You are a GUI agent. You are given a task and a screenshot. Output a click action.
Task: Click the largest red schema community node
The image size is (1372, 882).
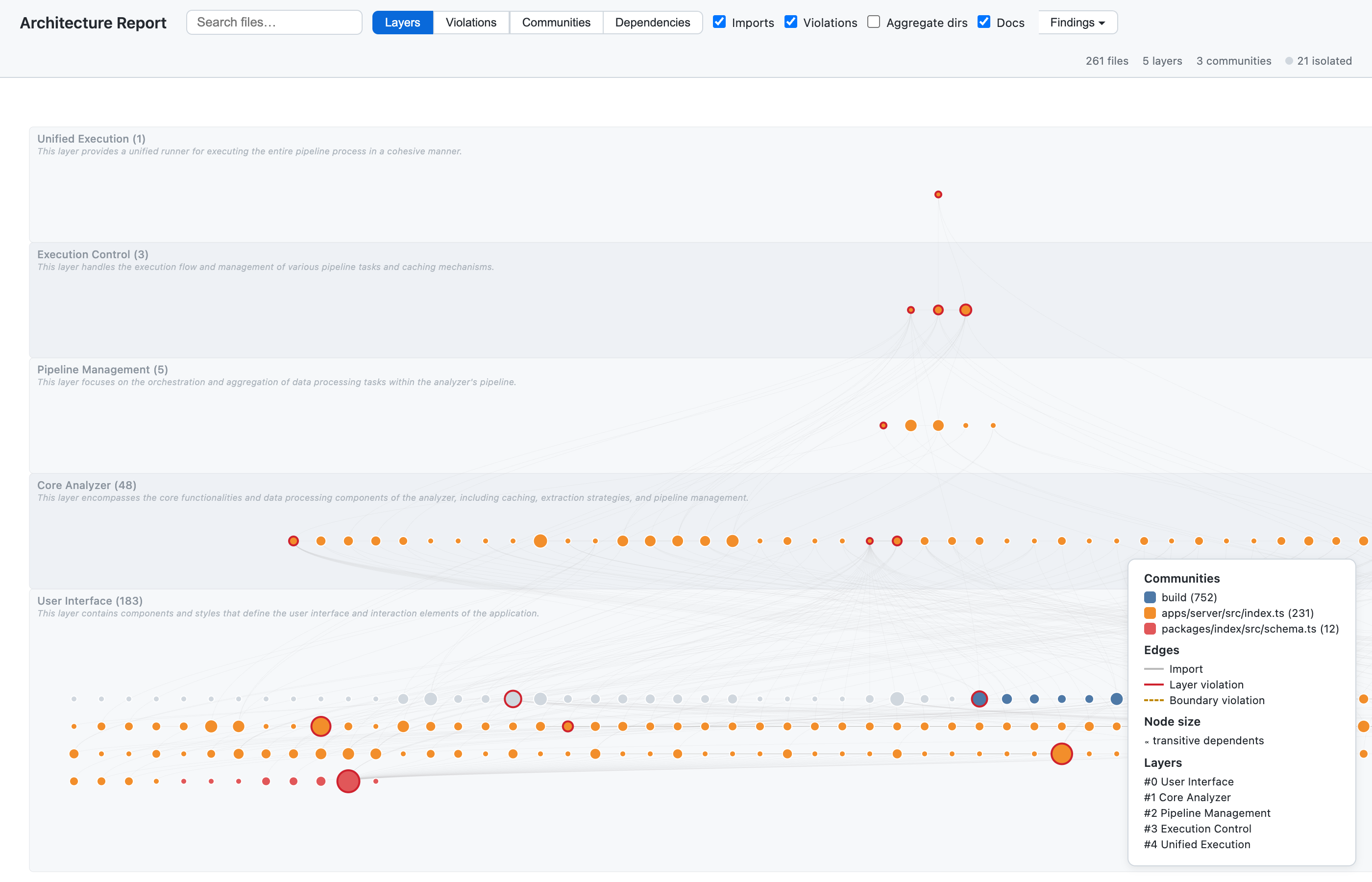click(348, 781)
